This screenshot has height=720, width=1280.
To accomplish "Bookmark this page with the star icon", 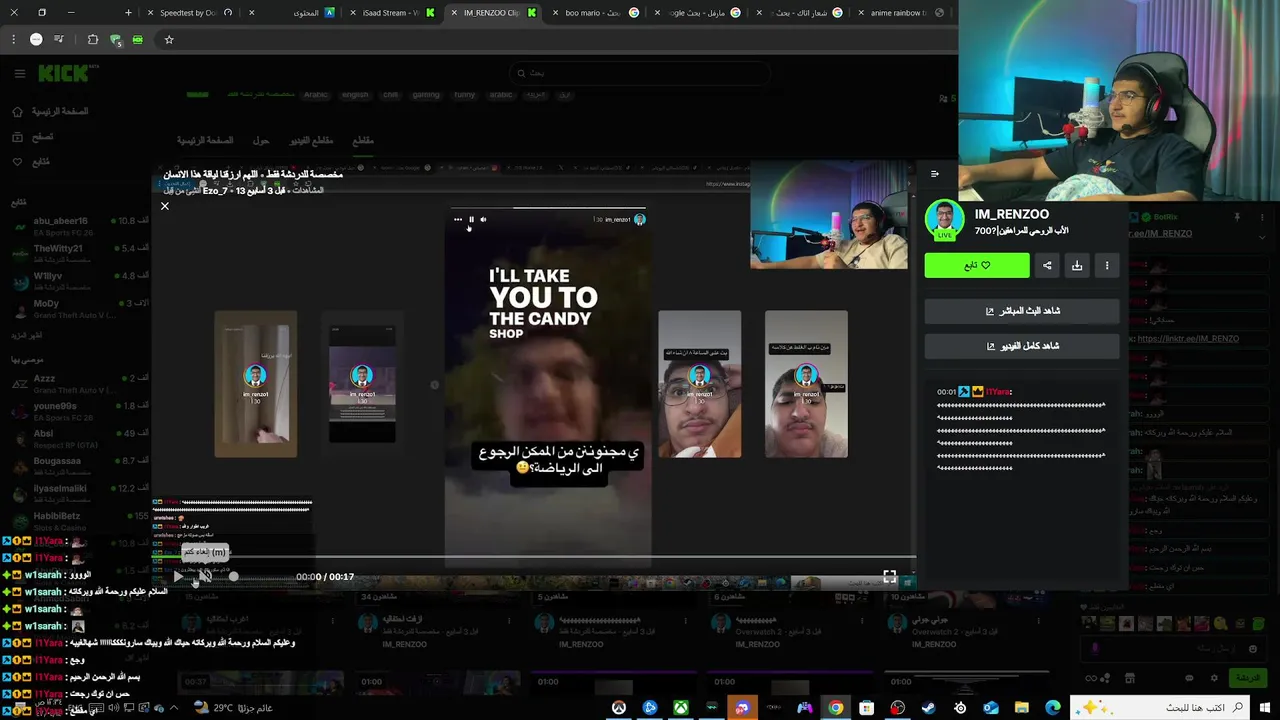I will pyautogui.click(x=169, y=40).
